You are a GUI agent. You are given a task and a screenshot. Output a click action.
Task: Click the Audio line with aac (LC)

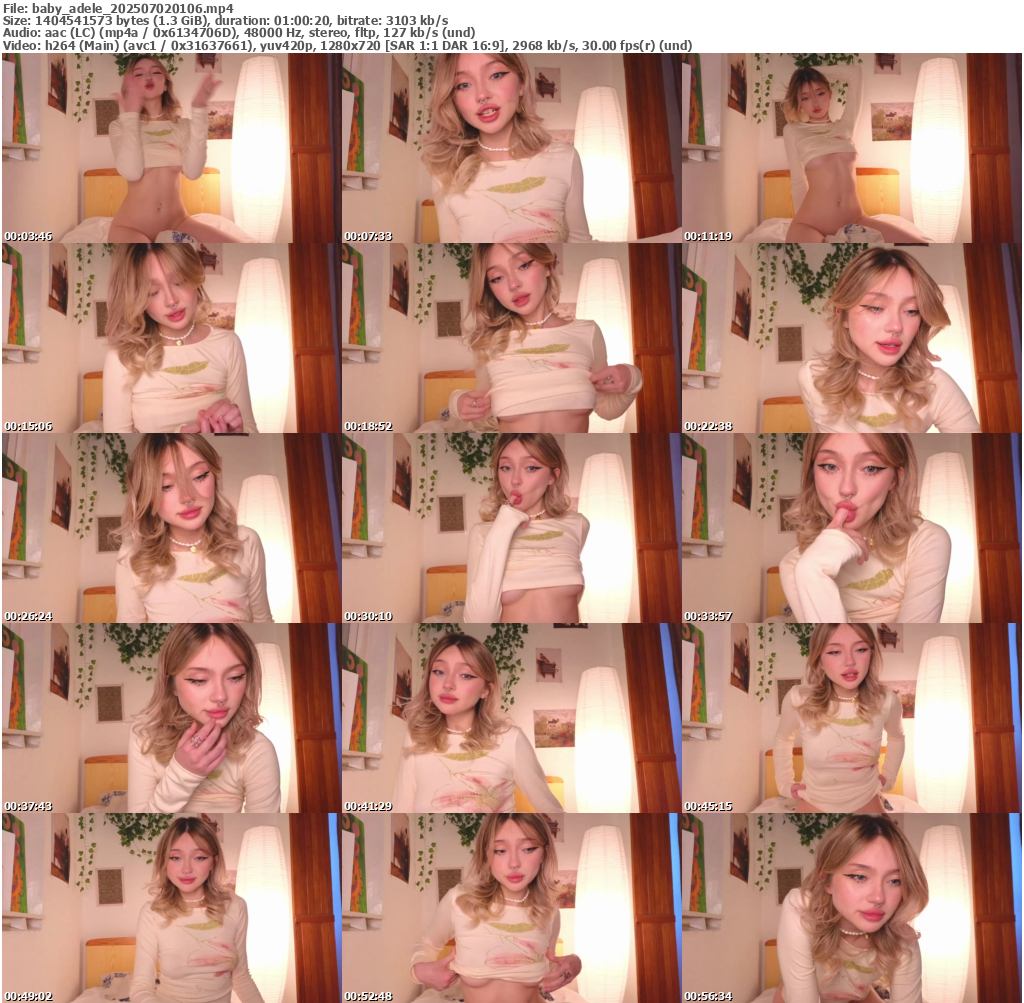pyautogui.click(x=239, y=33)
